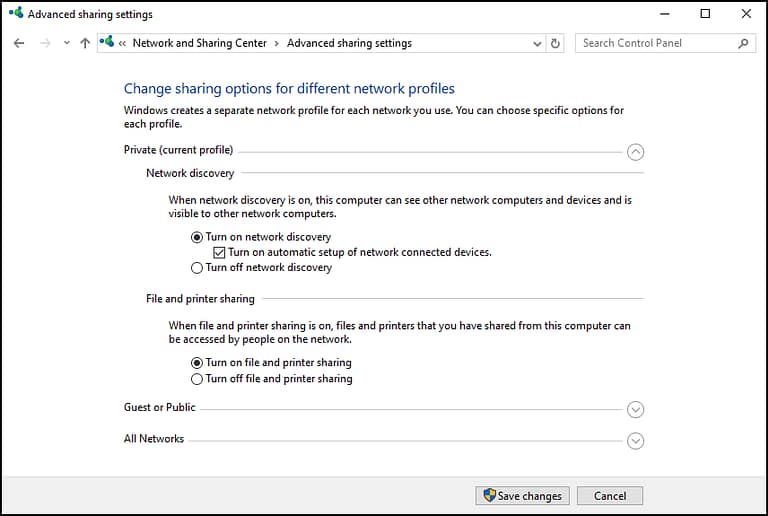Click the forward navigation arrow
The width and height of the screenshot is (768, 516).
(x=45, y=43)
